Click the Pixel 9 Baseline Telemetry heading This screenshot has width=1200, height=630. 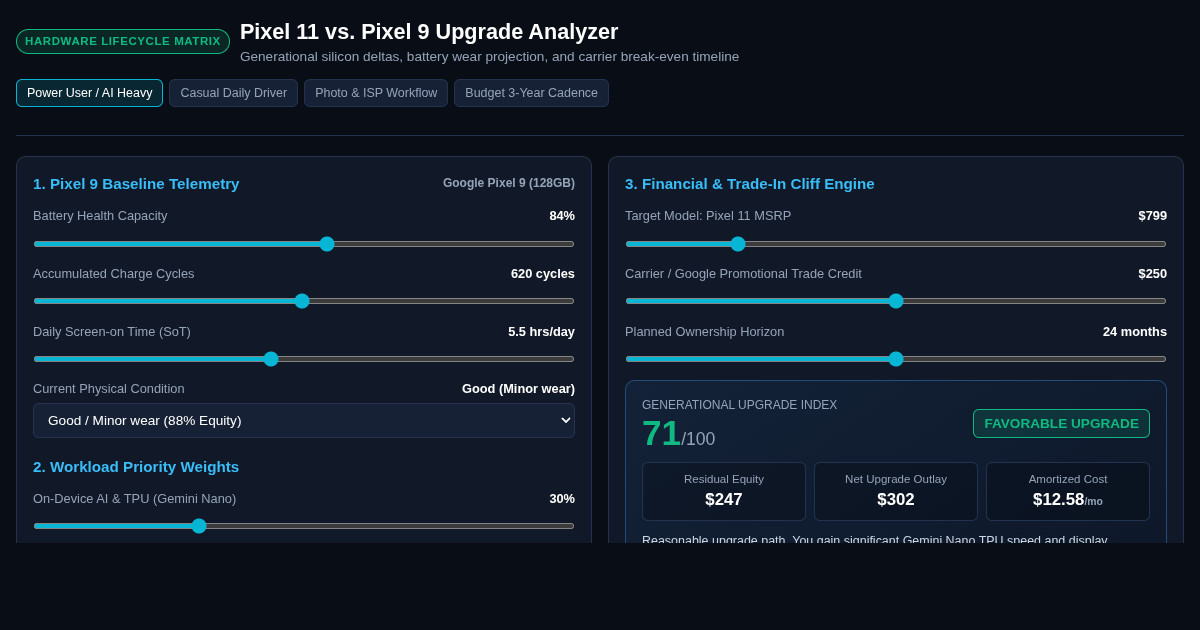136,184
